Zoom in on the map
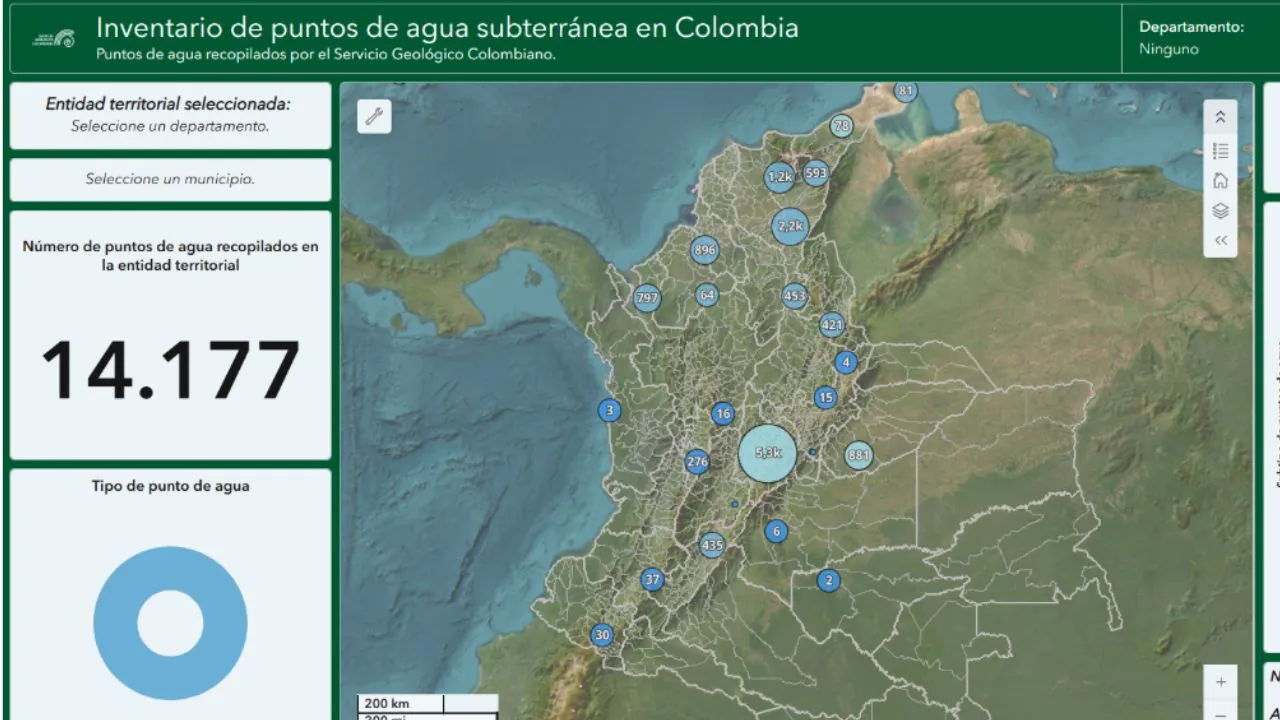 [x=1221, y=682]
